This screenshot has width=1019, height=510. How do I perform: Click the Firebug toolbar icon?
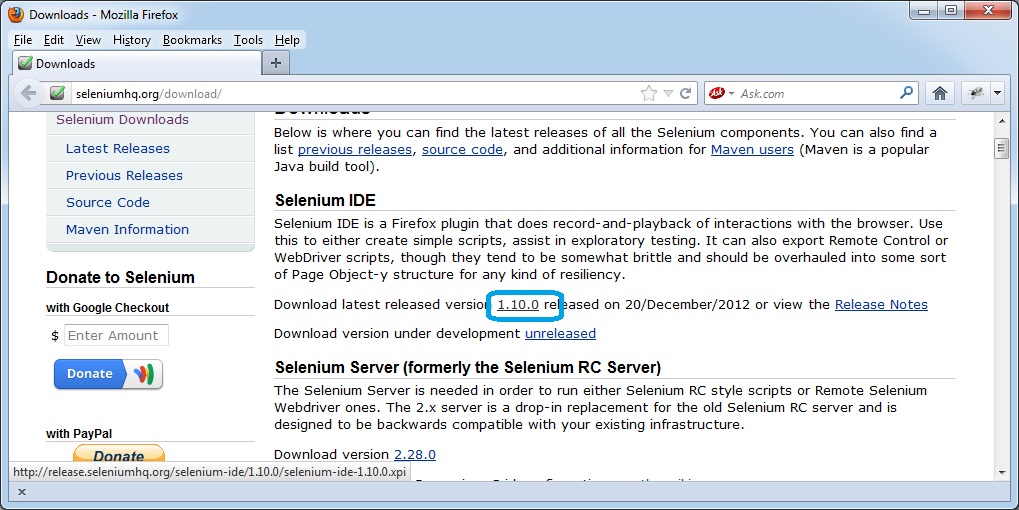(975, 93)
